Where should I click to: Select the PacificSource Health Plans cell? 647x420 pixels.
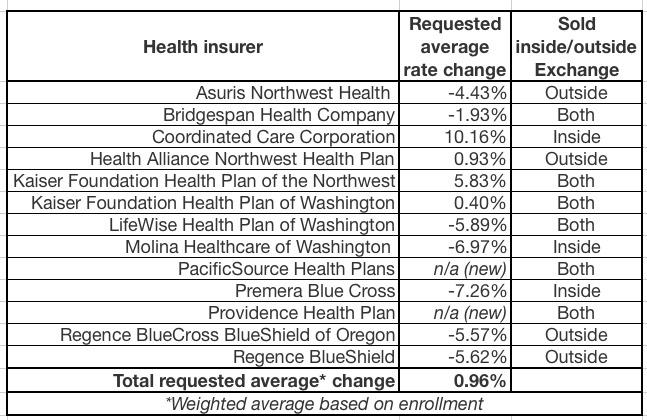pos(286,269)
